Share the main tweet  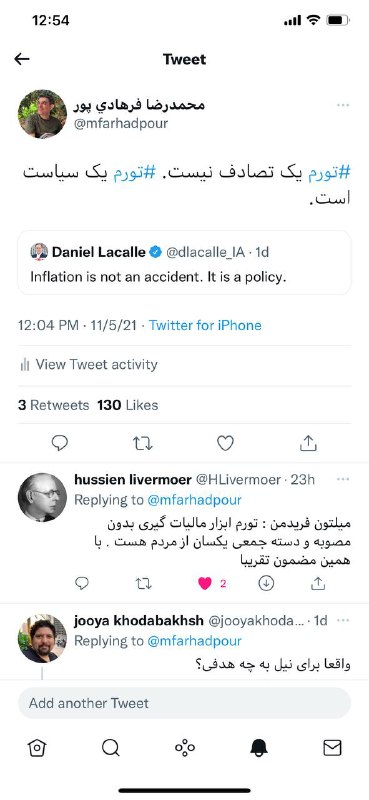[308, 443]
